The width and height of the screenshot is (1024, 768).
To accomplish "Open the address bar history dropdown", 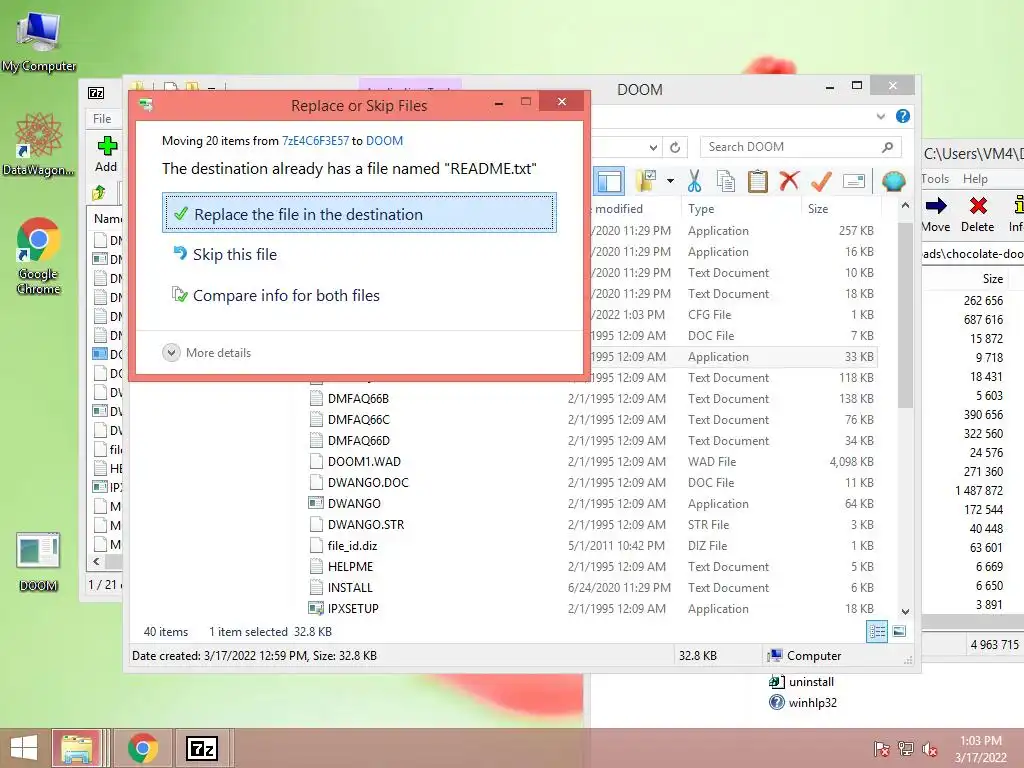I will click(x=653, y=148).
